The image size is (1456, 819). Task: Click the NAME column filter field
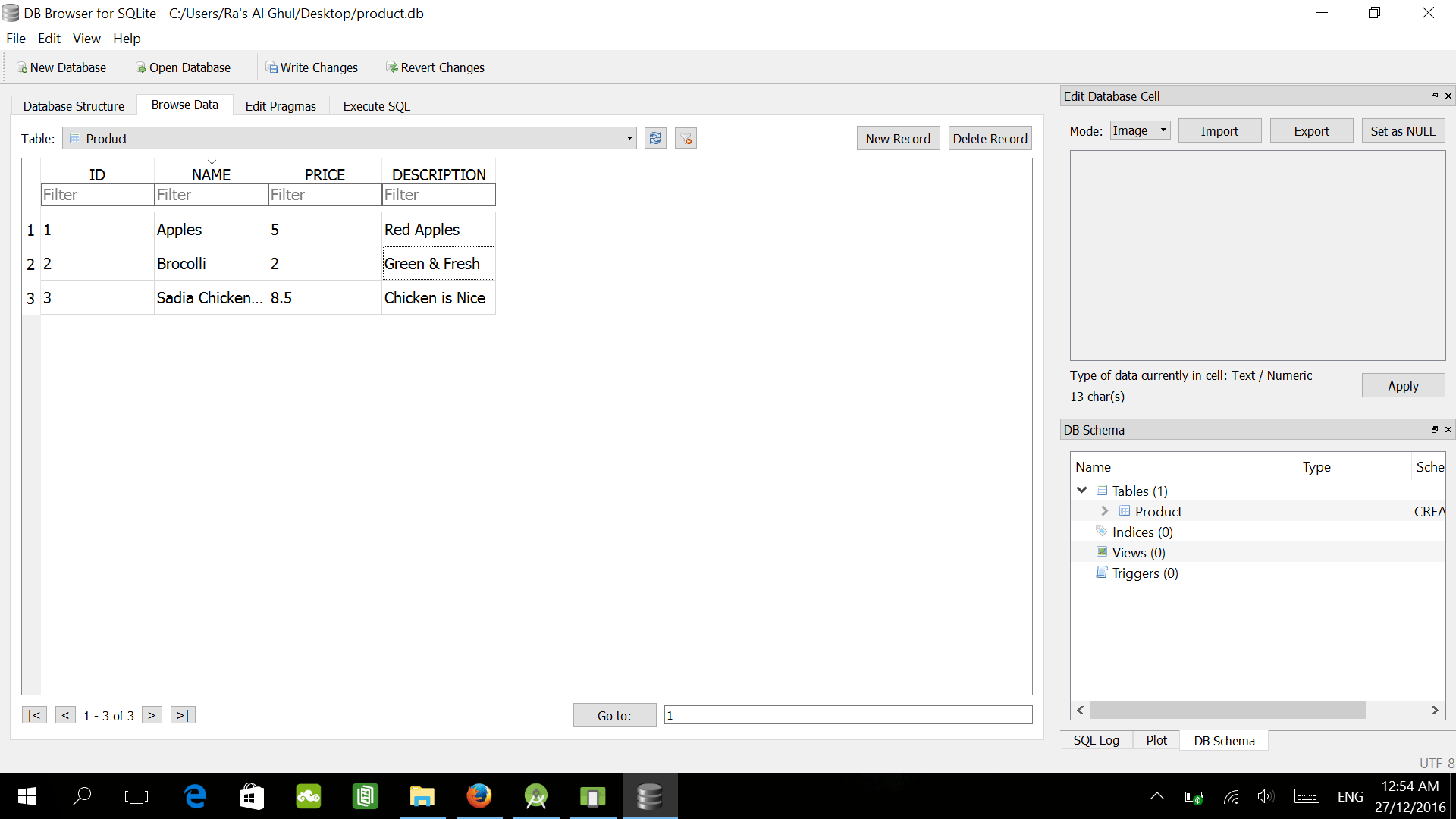coord(211,195)
